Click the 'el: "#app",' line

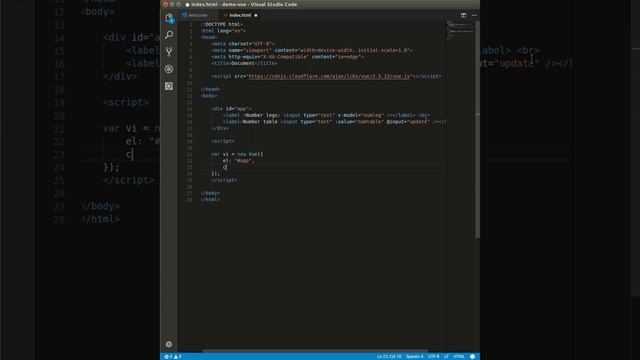tap(238, 161)
